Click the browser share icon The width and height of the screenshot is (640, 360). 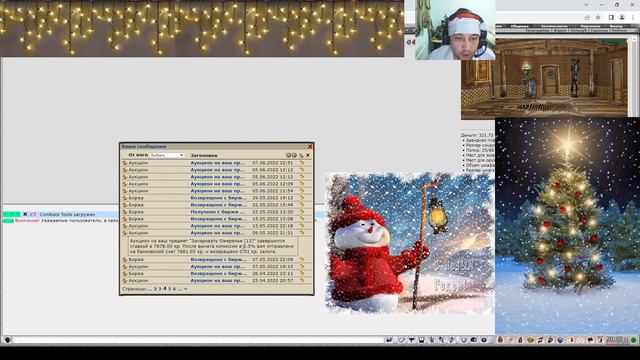click(x=587, y=18)
